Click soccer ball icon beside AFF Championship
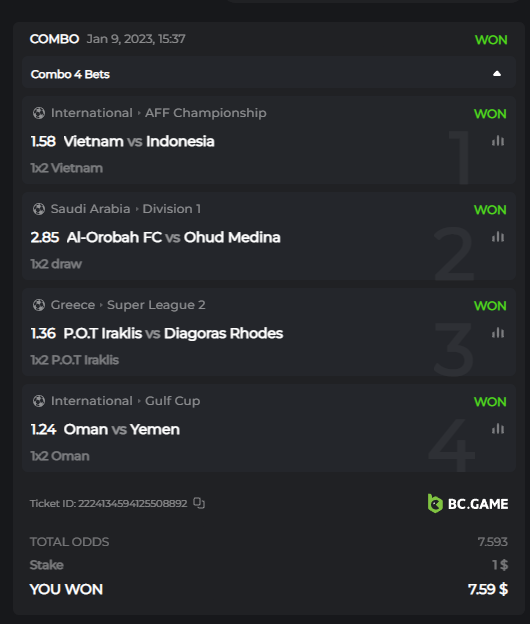 39,113
